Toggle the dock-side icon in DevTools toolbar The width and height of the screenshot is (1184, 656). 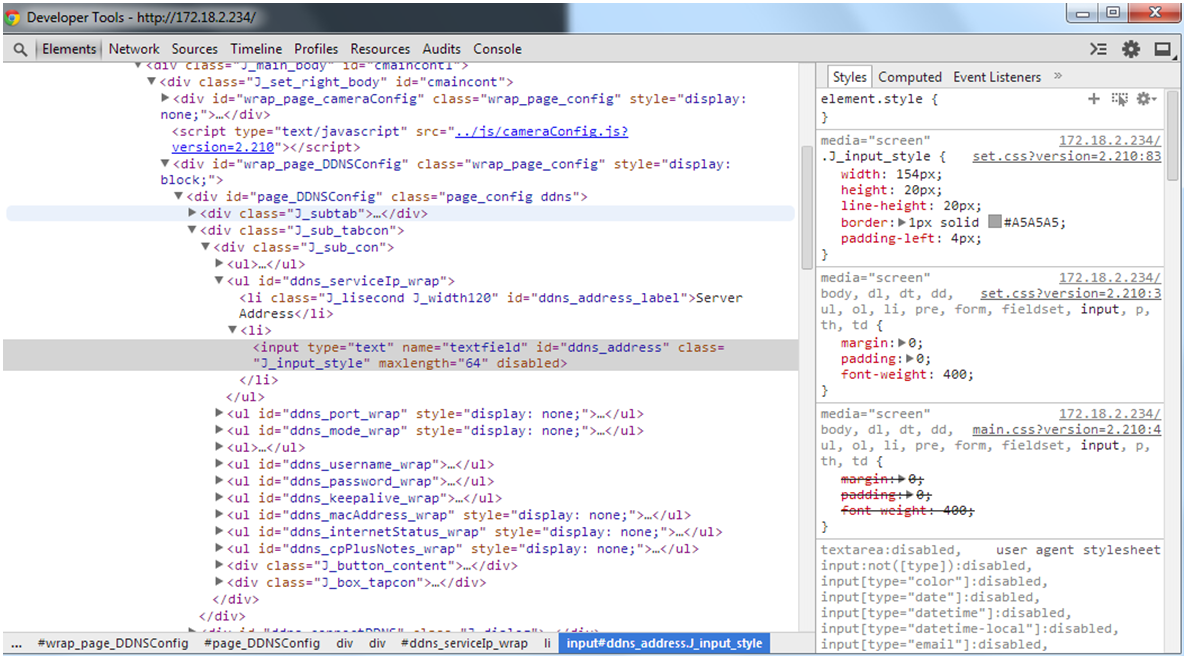(x=1163, y=49)
